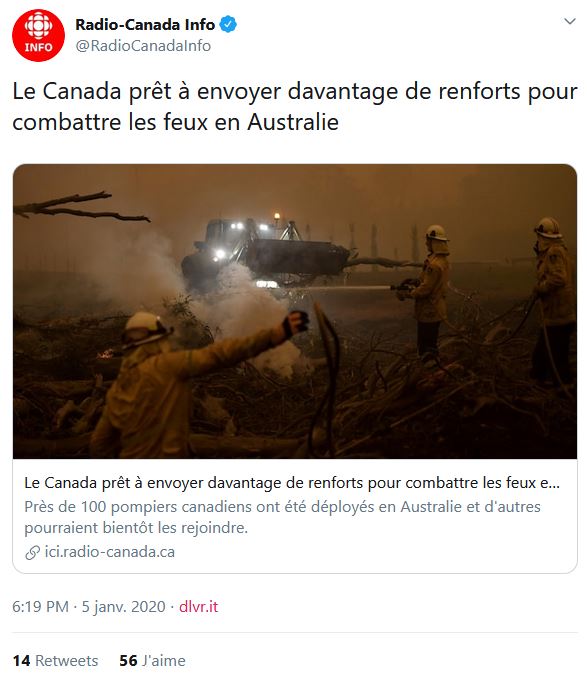Click the bulldozer in the preview photo

(266, 253)
